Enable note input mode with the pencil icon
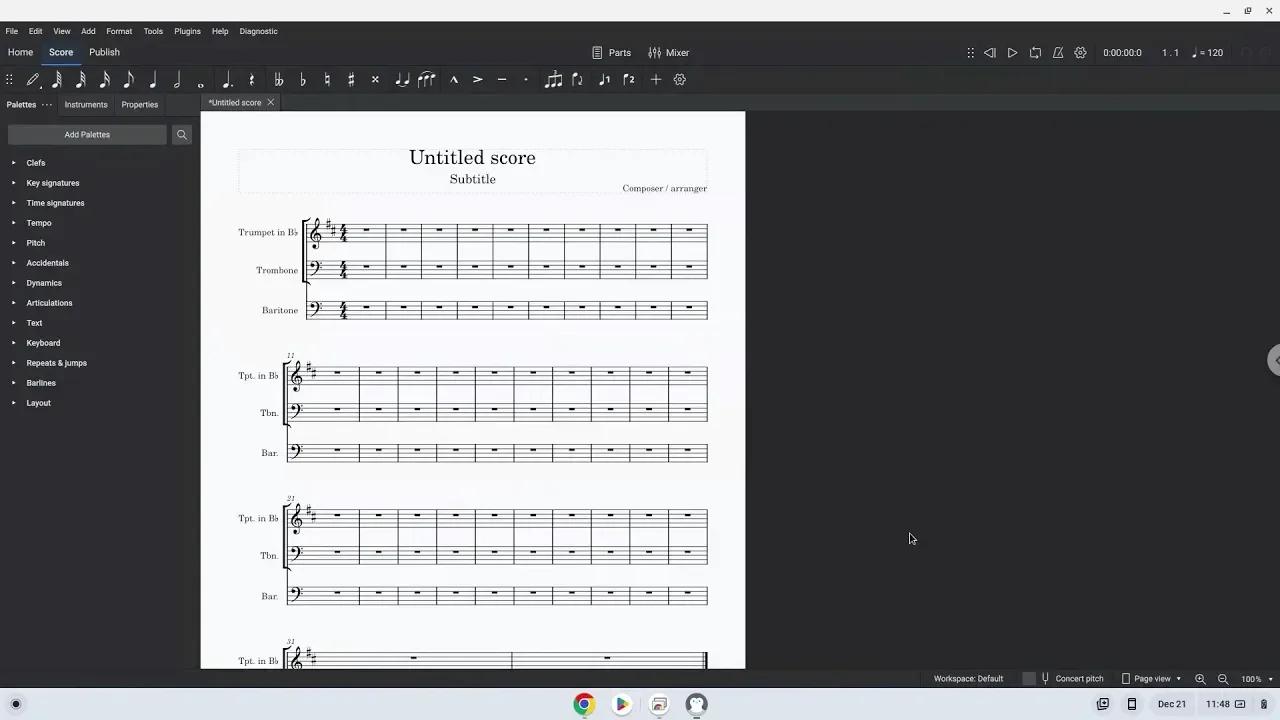This screenshot has height=720, width=1280. (32, 80)
